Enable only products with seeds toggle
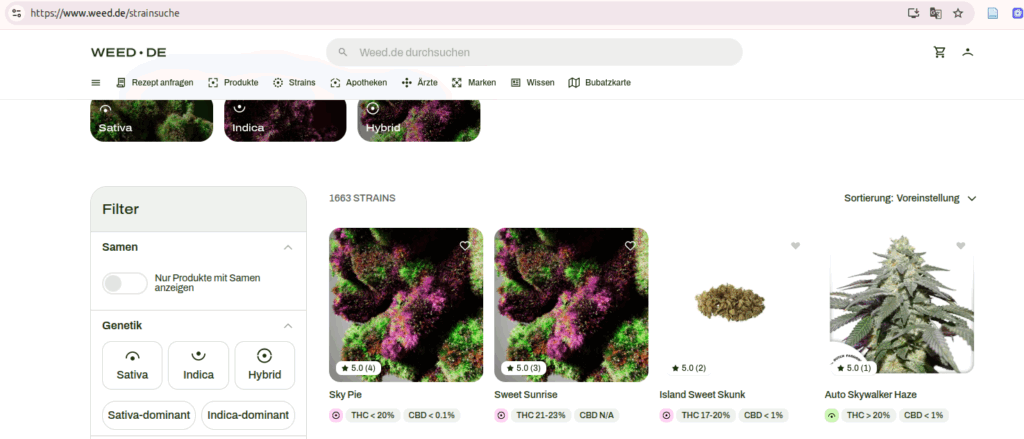The image size is (1024, 439). (125, 284)
